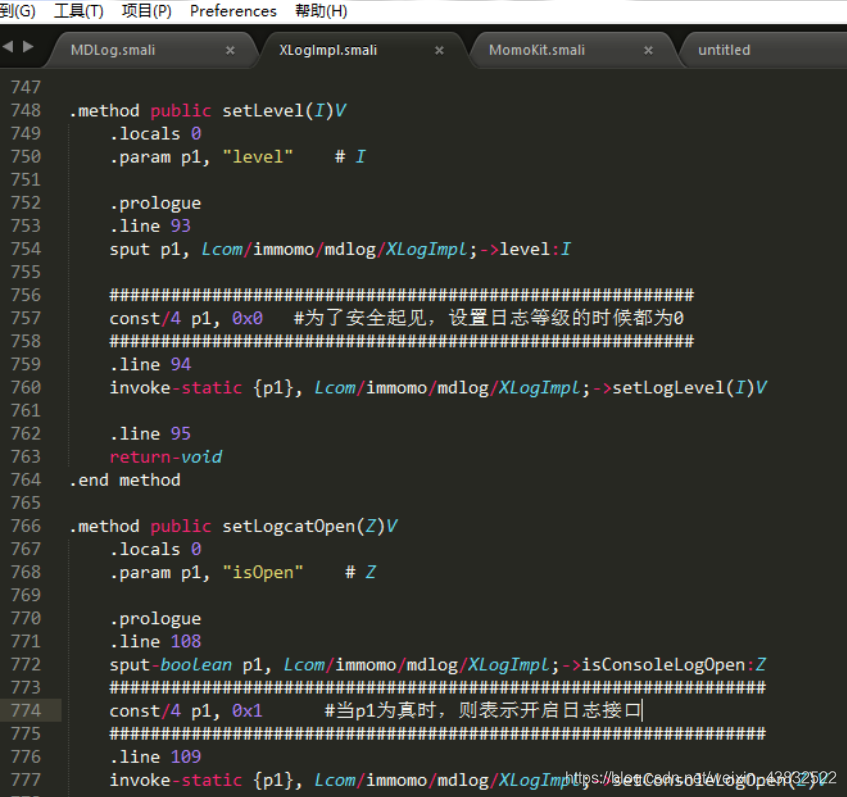Click the right tab scroll arrow
Screen dimensions: 847x797
pos(28,47)
